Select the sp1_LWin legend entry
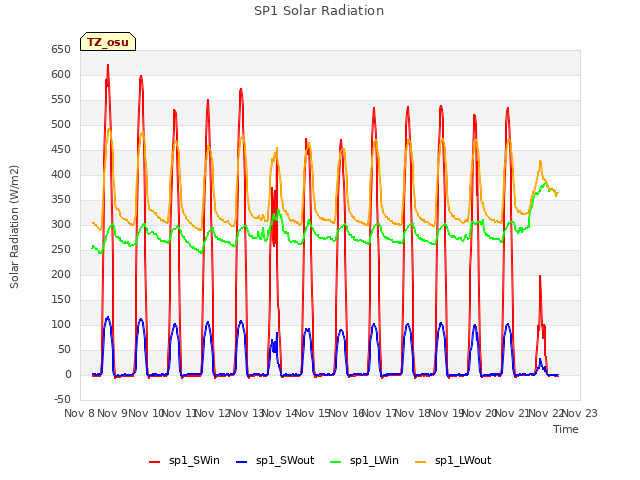The height and width of the screenshot is (480, 640). pyautogui.click(x=364, y=460)
